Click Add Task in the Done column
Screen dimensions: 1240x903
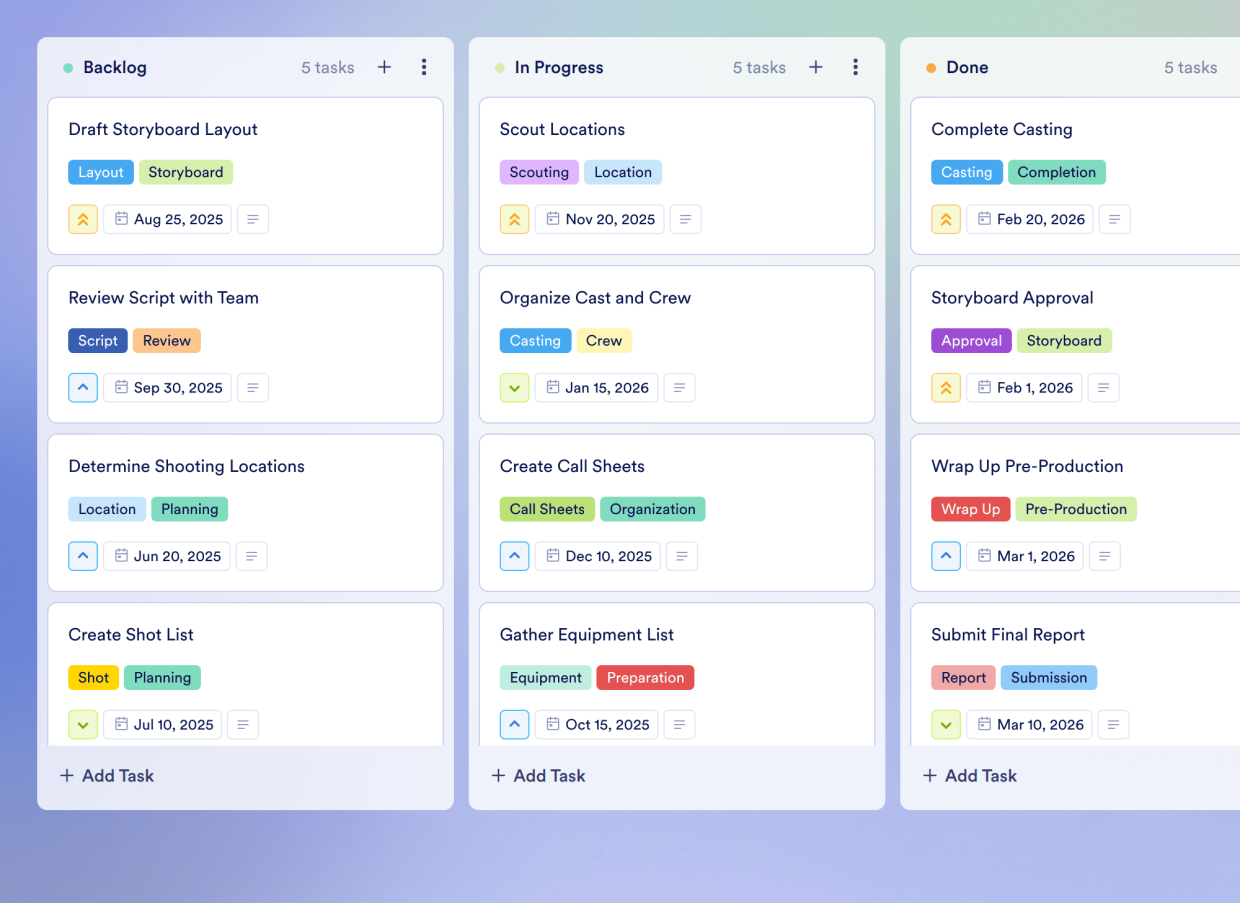click(x=969, y=775)
